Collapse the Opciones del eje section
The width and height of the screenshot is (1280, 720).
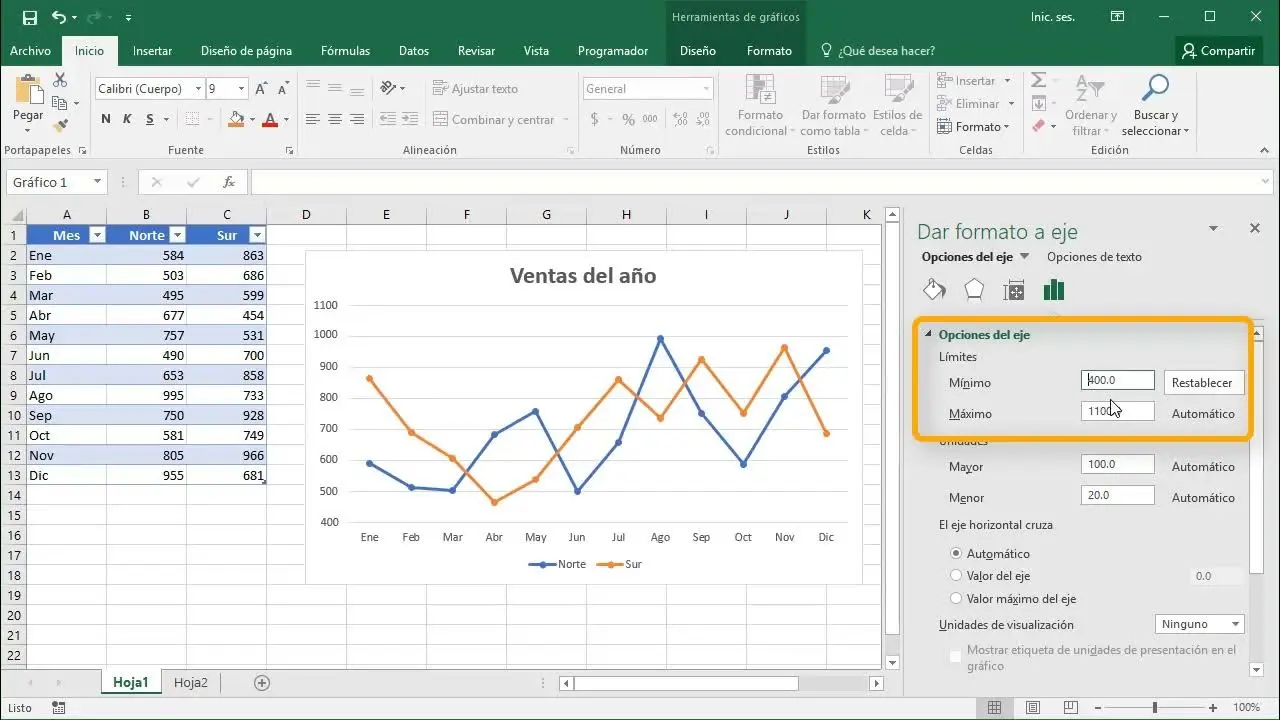click(929, 335)
